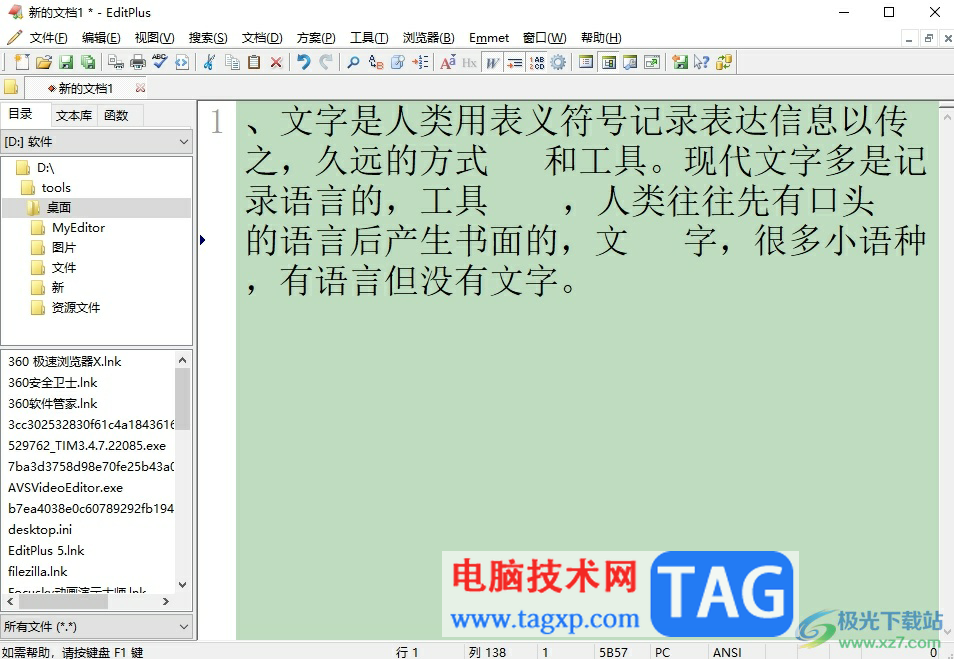Click the Print printer icon
954x659 pixels.
[138, 62]
